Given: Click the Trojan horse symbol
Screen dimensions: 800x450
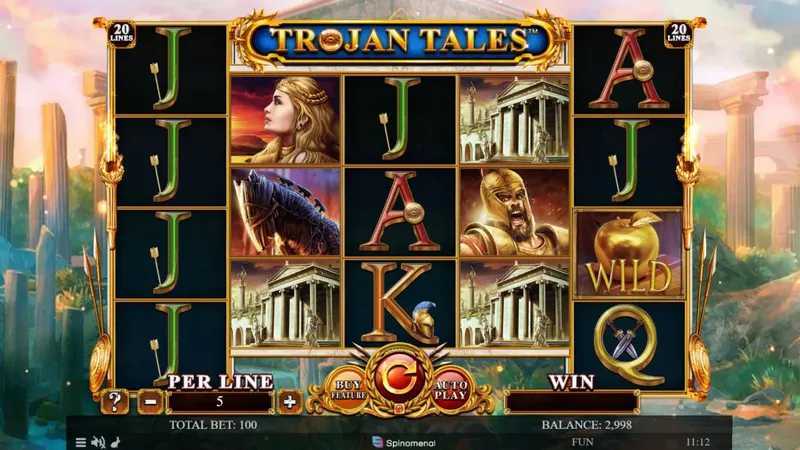Looking at the screenshot, I should click(x=285, y=212).
